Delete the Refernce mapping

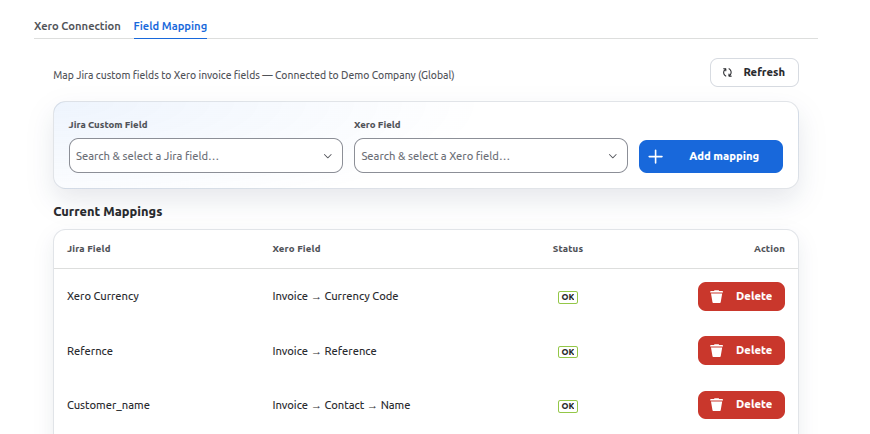click(x=741, y=350)
